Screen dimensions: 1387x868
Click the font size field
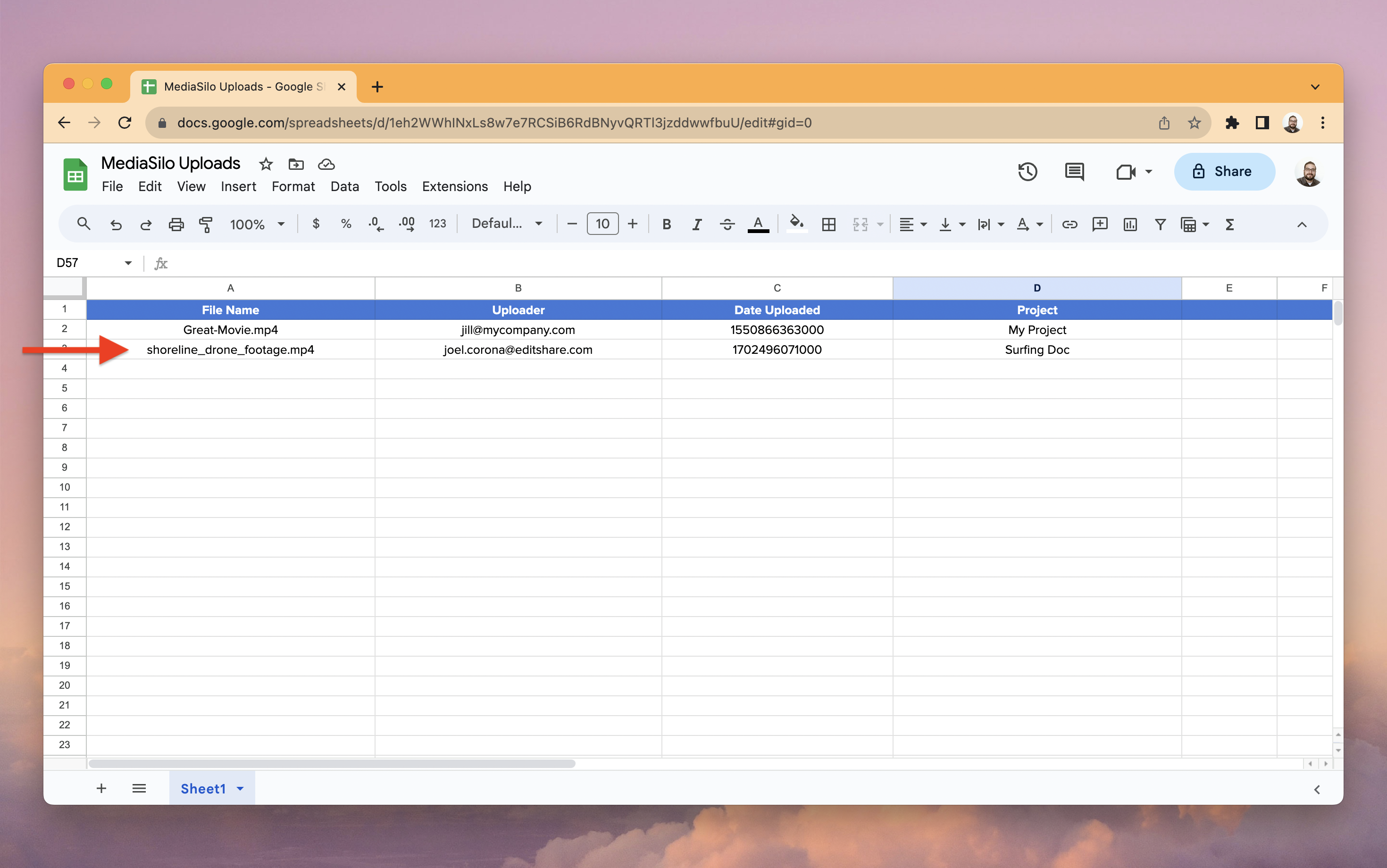click(602, 224)
